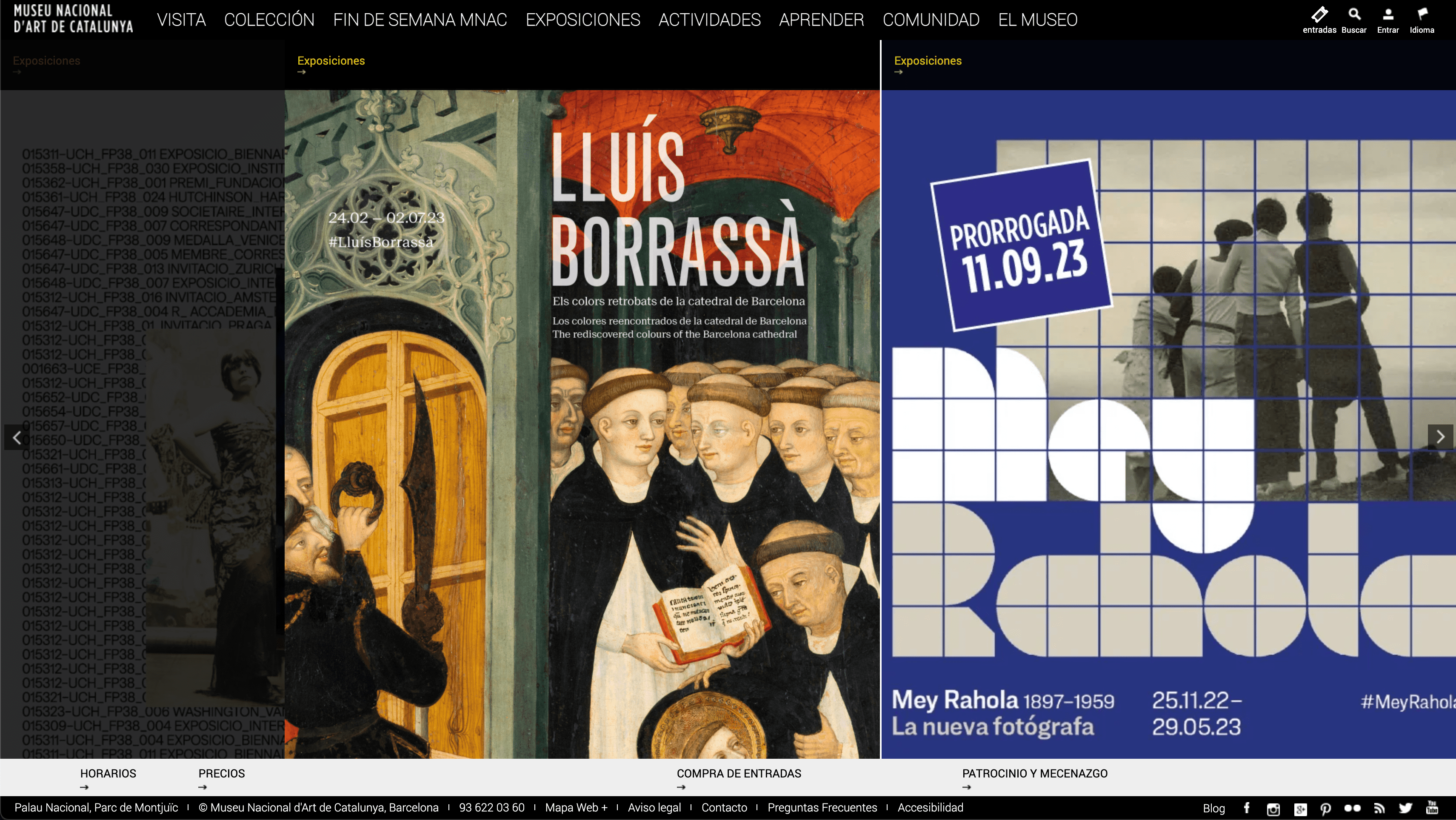The width and height of the screenshot is (1456, 820).
Task: Open the Pinterest icon
Action: [1325, 809]
